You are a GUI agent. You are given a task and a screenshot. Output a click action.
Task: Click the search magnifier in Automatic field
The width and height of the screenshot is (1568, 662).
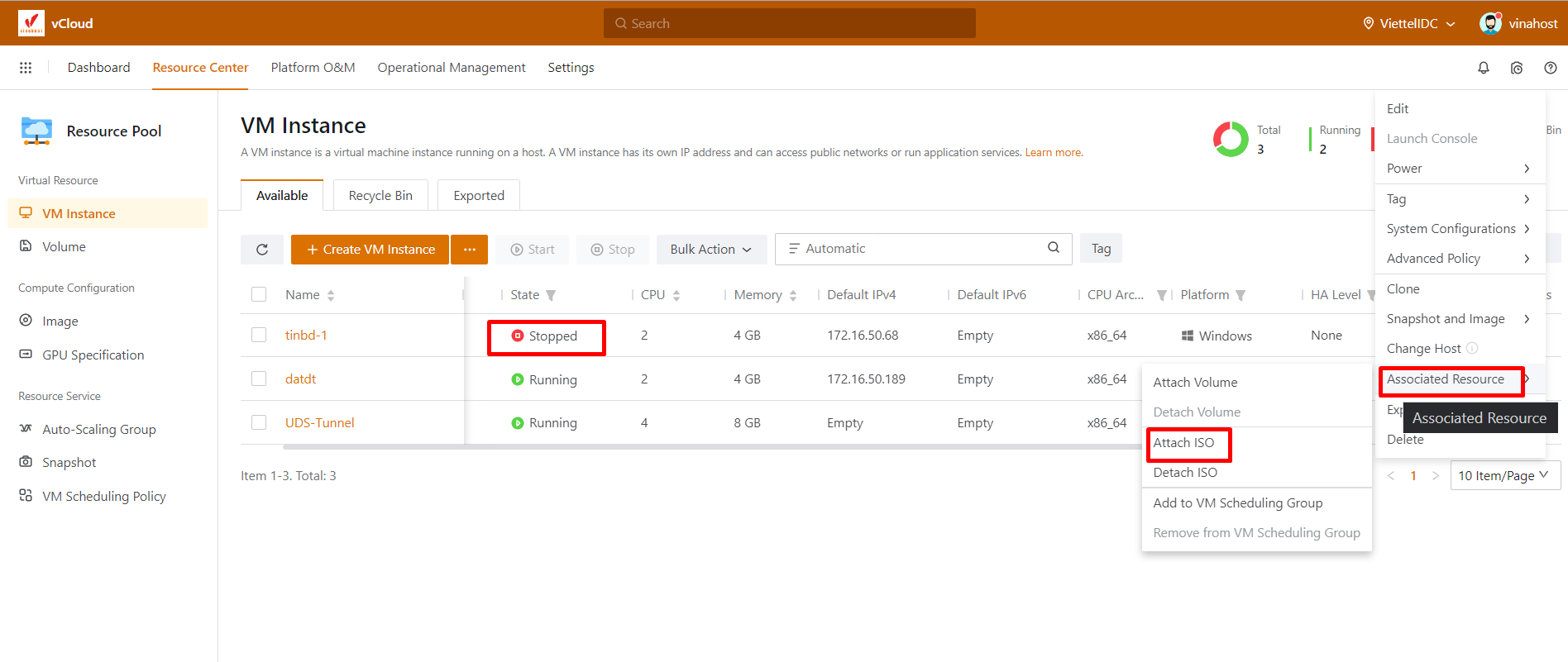pyautogui.click(x=1053, y=248)
